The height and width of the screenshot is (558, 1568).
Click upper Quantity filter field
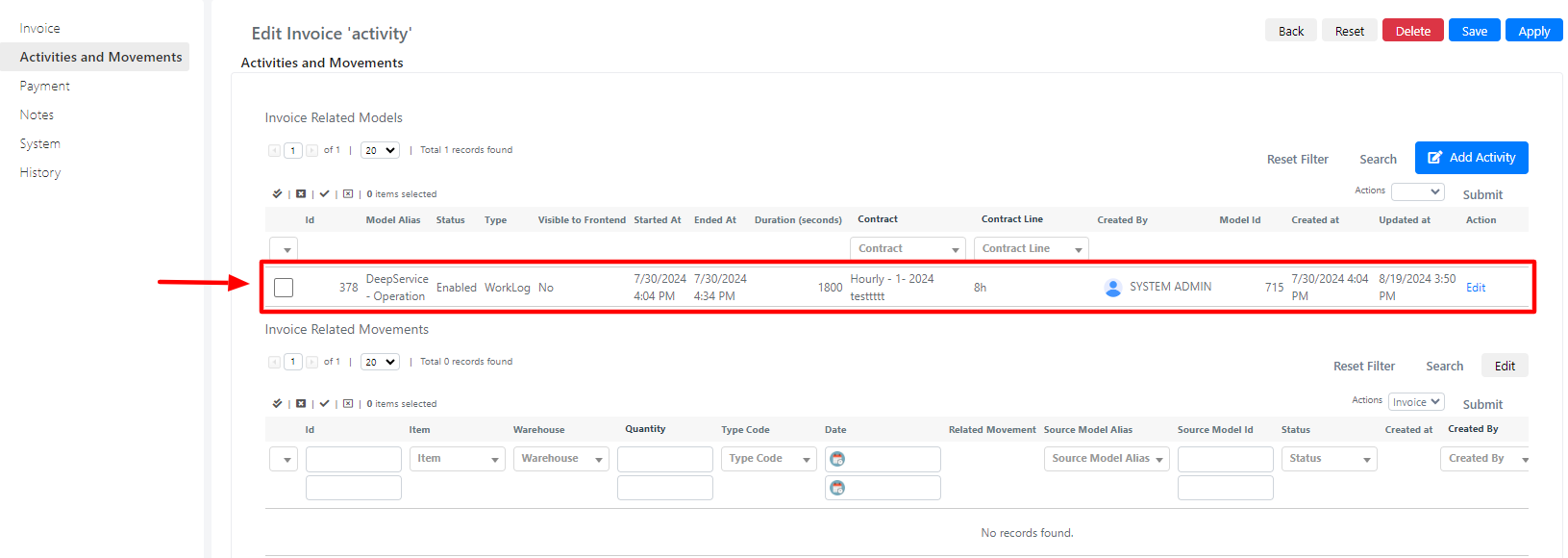point(665,459)
